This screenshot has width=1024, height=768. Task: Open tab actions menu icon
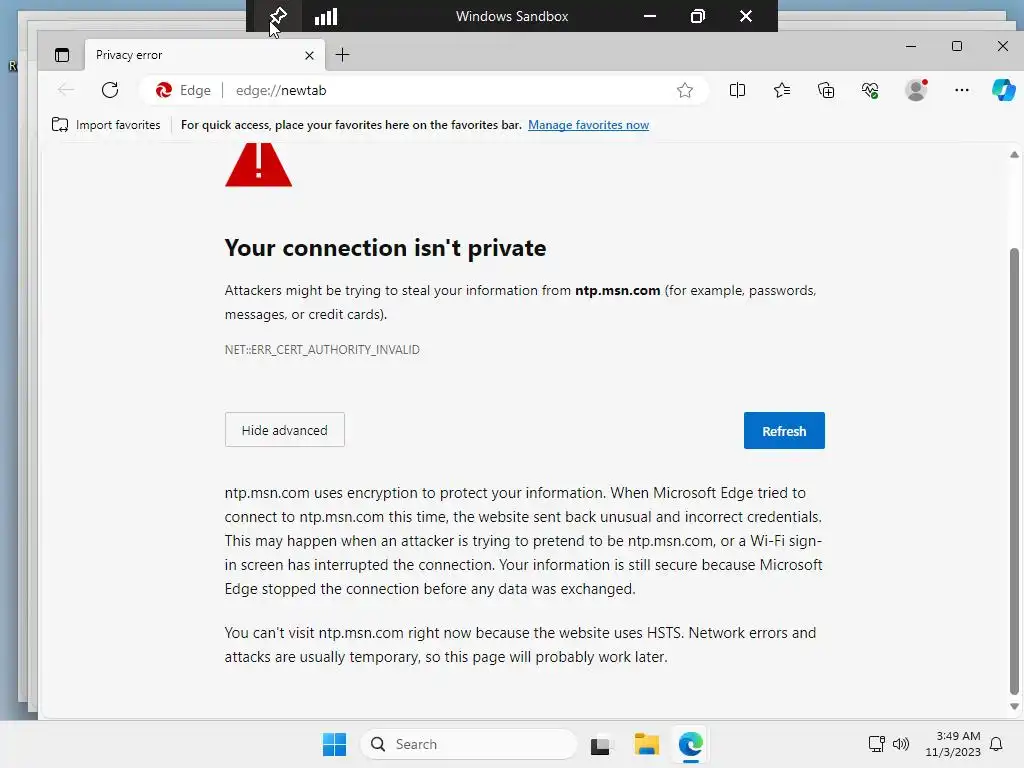(x=62, y=55)
